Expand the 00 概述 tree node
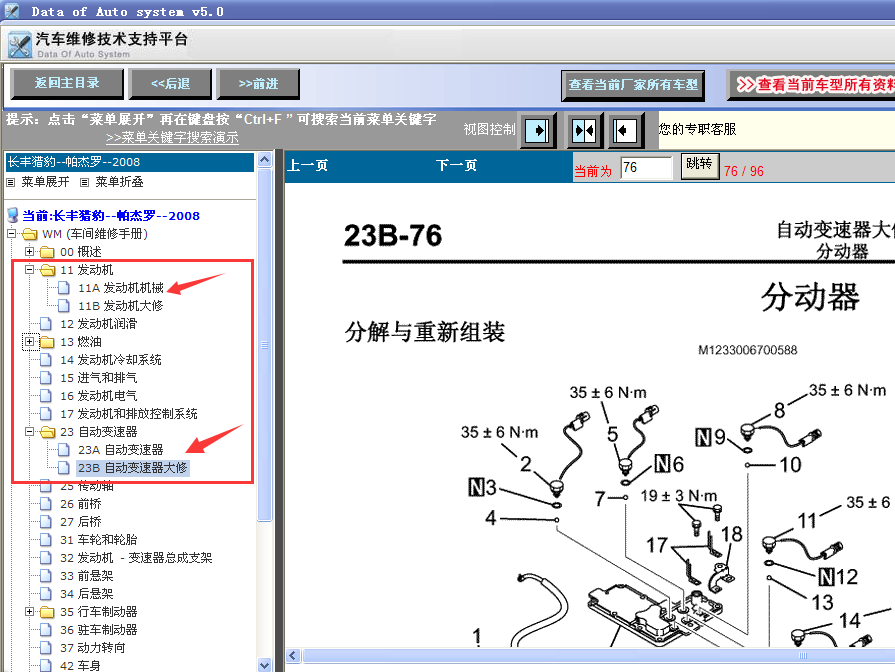This screenshot has width=895, height=672. [x=30, y=252]
